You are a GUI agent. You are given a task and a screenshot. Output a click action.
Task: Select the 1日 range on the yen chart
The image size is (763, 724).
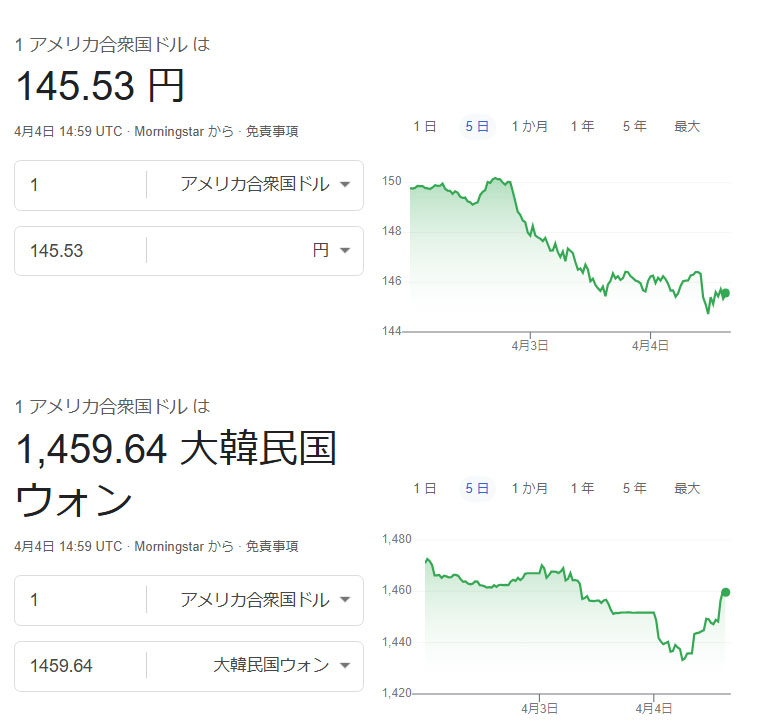pos(424,127)
